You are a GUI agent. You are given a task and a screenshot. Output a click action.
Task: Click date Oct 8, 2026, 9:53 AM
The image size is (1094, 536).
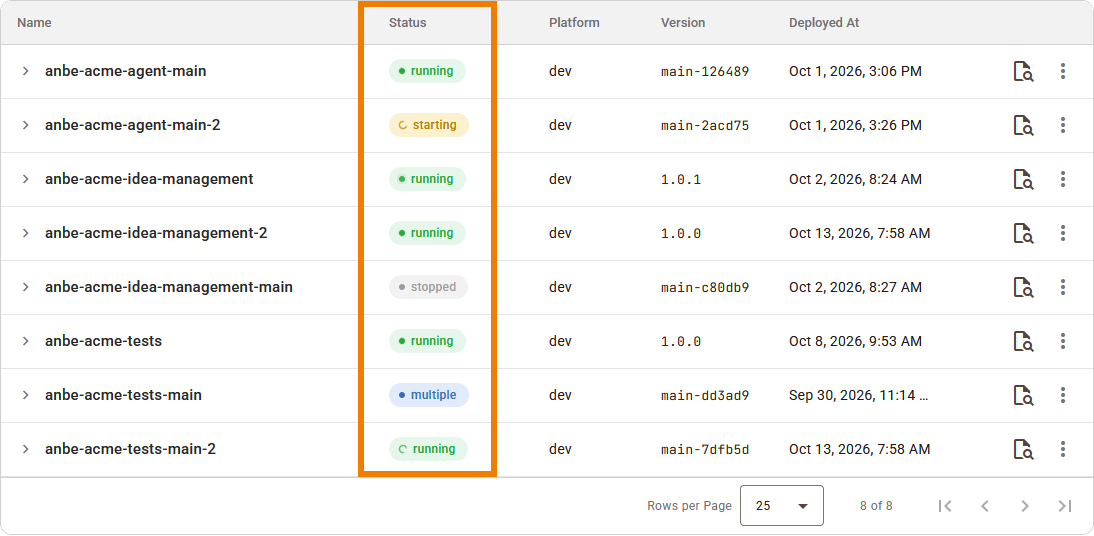click(x=855, y=341)
